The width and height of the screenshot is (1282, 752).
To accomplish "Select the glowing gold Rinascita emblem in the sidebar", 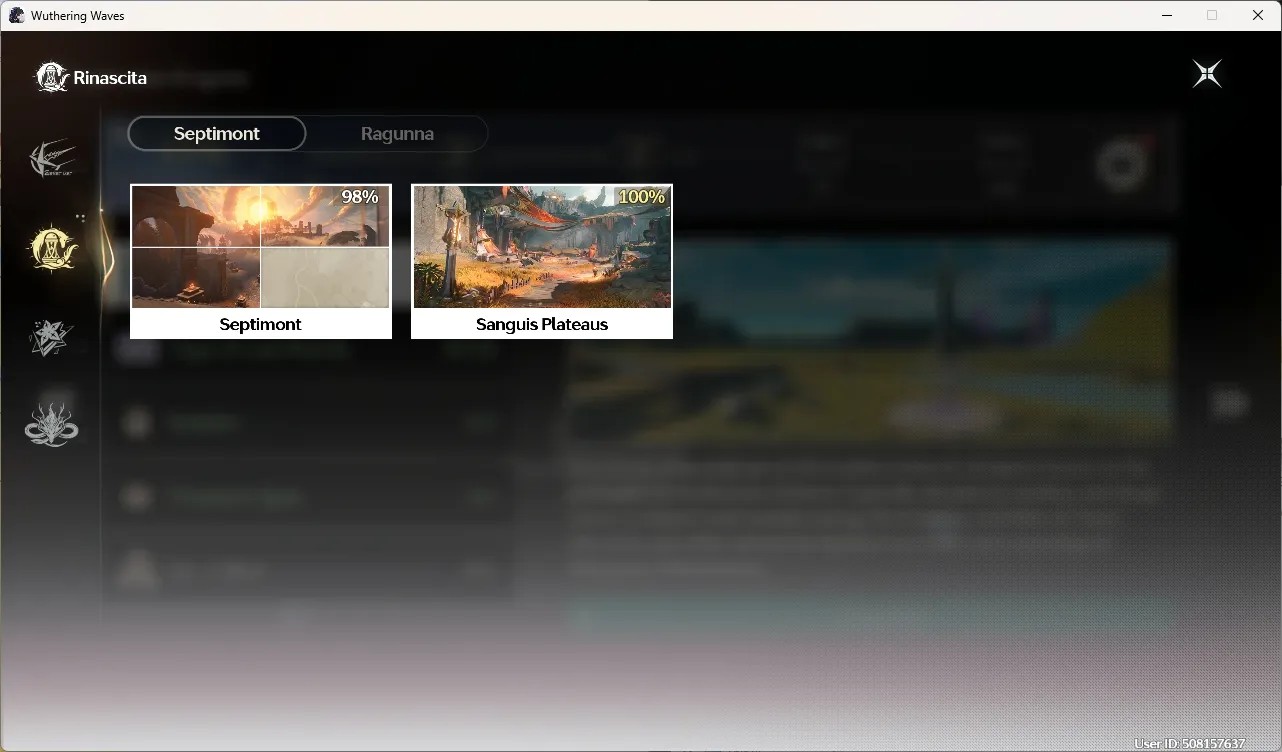I will coord(52,248).
